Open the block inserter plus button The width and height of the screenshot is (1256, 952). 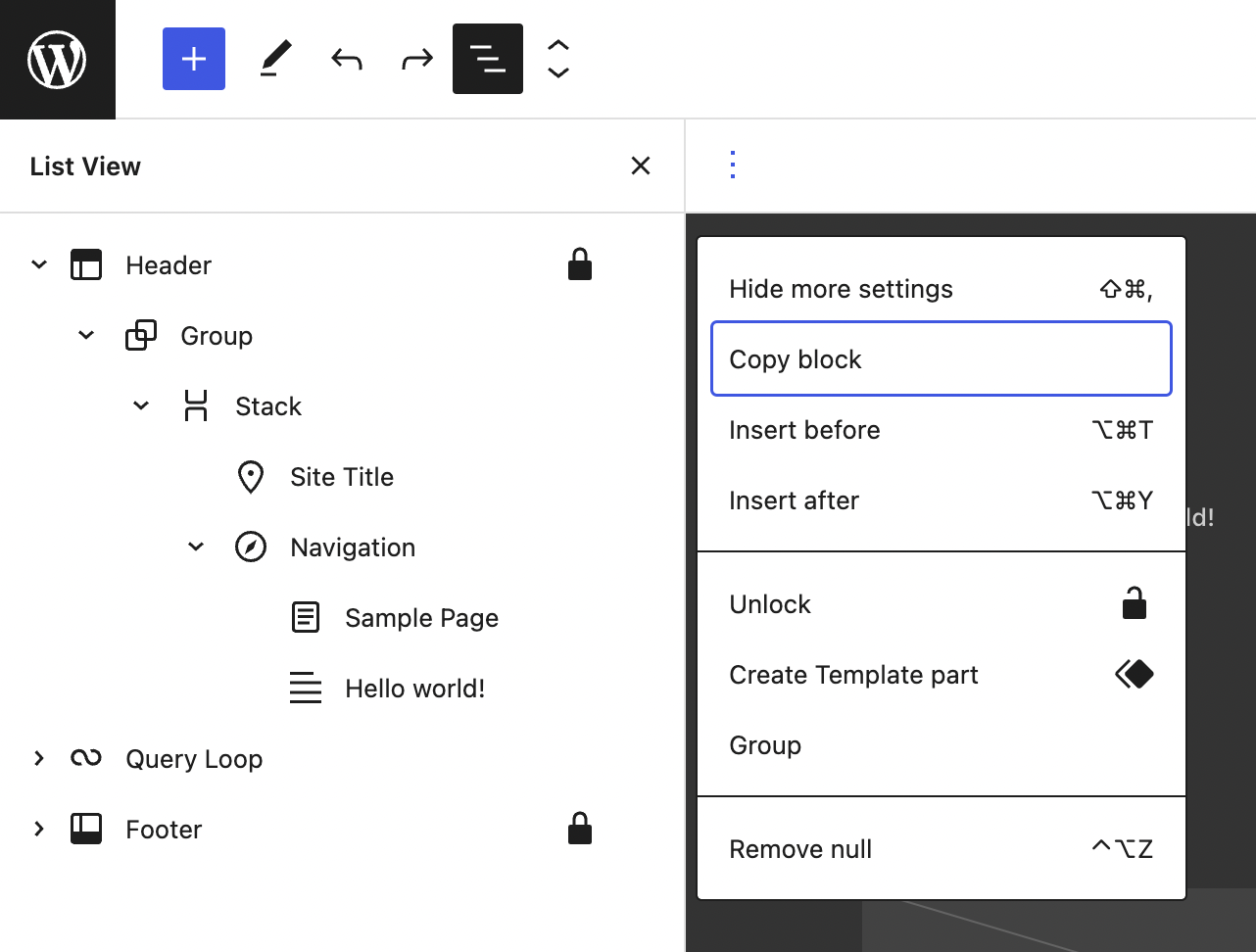pyautogui.click(x=194, y=59)
